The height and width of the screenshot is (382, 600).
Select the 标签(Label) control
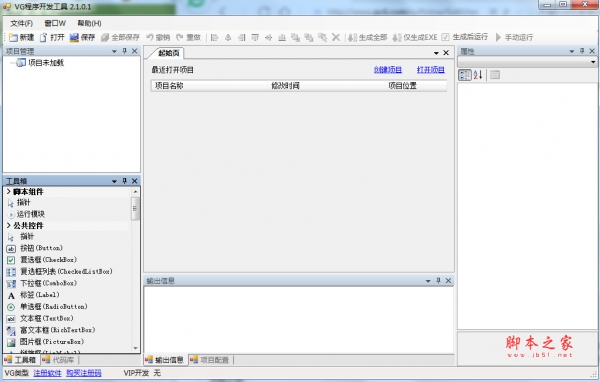tap(40, 295)
